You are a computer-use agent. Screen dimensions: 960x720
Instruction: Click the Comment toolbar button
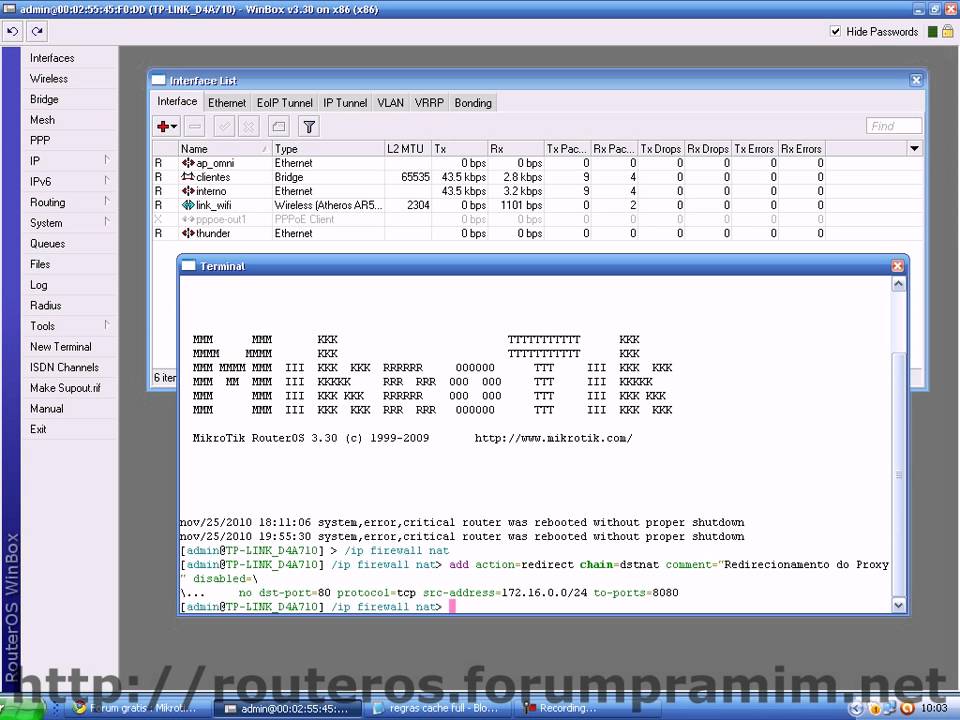pyautogui.click(x=279, y=127)
